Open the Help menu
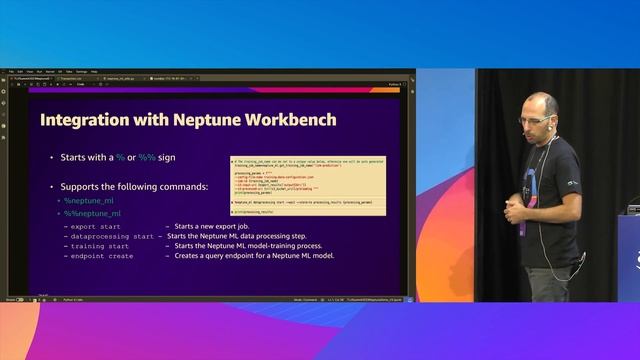Screen dimensions: 640x360 coord(94,72)
